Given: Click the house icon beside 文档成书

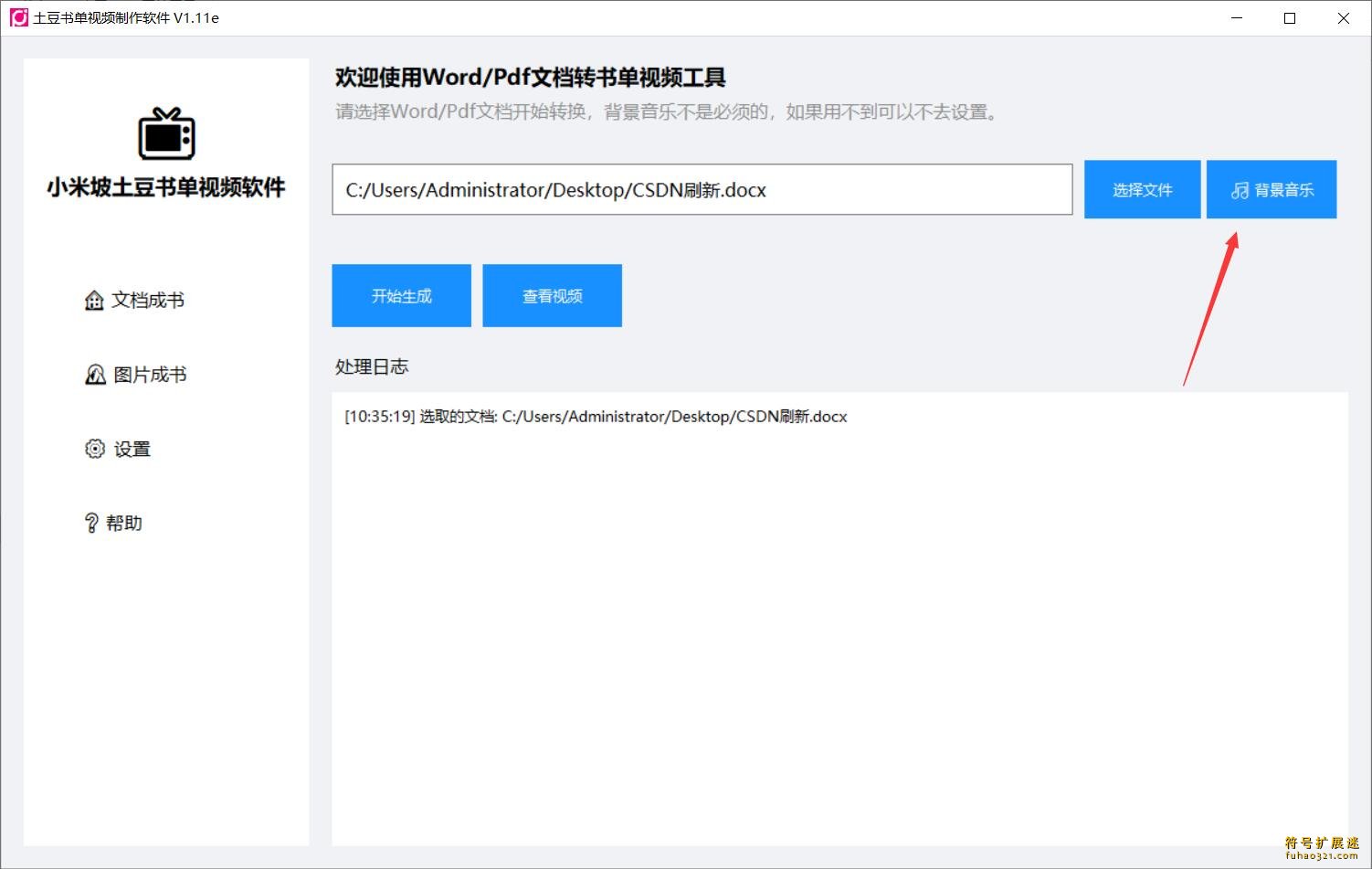Looking at the screenshot, I should [93, 301].
